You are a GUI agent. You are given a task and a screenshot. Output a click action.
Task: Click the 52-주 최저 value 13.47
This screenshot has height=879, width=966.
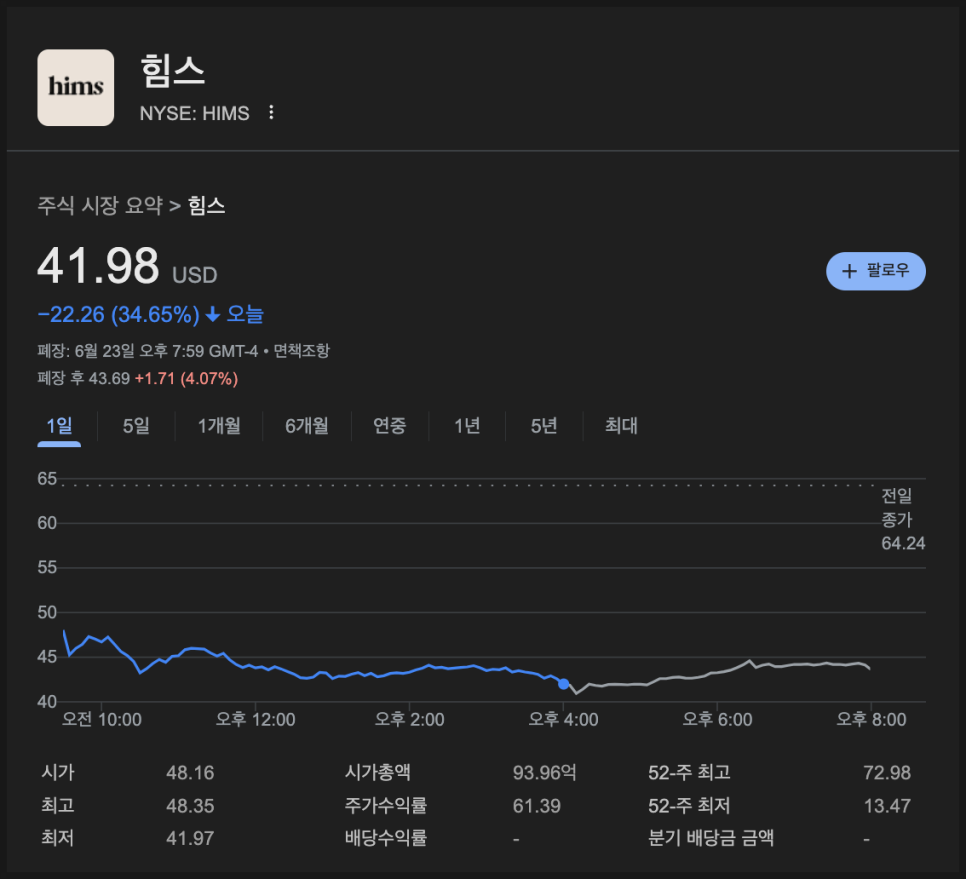tap(887, 806)
